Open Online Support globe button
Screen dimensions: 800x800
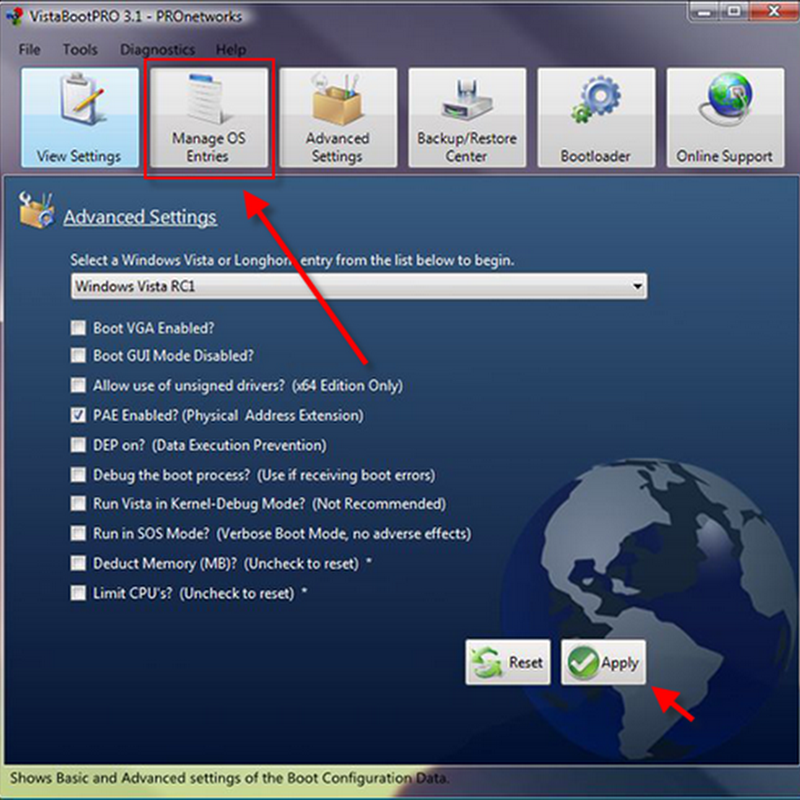725,117
